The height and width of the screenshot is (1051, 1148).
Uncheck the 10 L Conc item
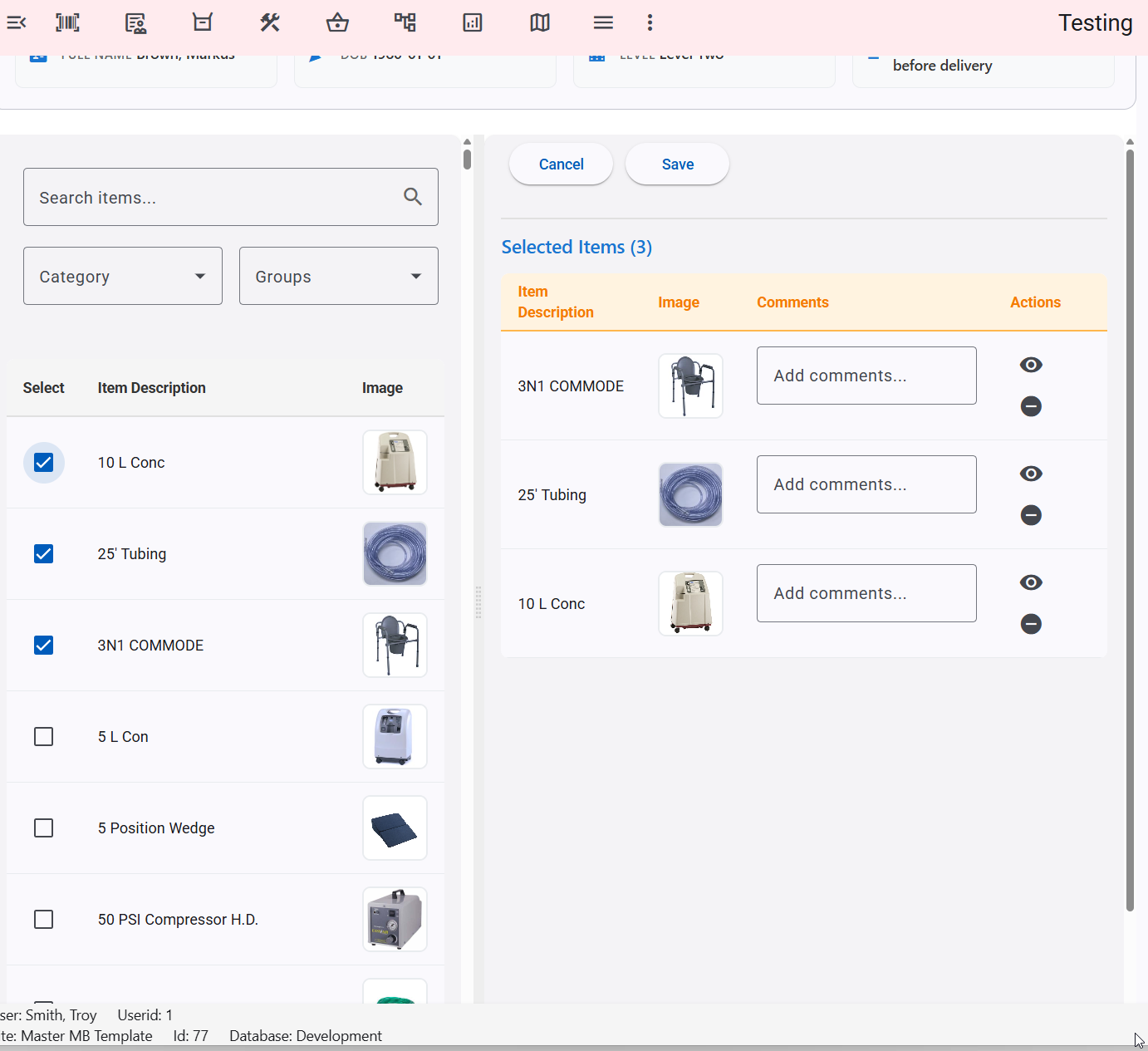tap(43, 462)
